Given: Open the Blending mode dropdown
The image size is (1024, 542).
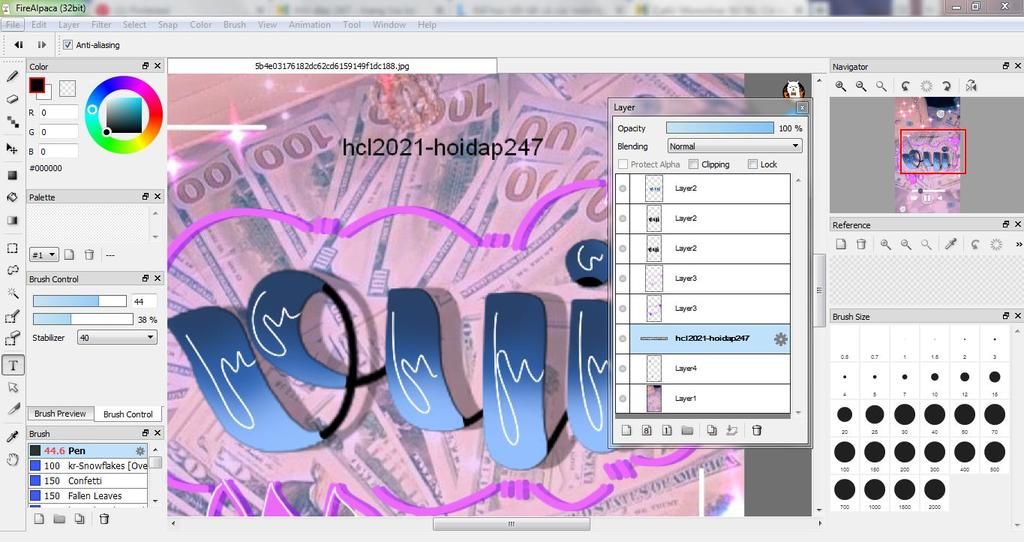Looking at the screenshot, I should tap(734, 146).
